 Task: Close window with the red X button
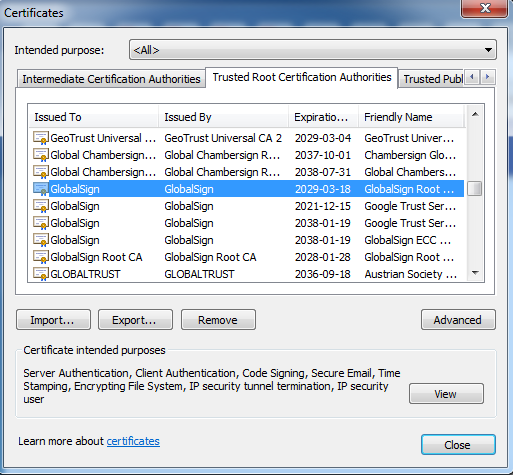click(x=485, y=7)
